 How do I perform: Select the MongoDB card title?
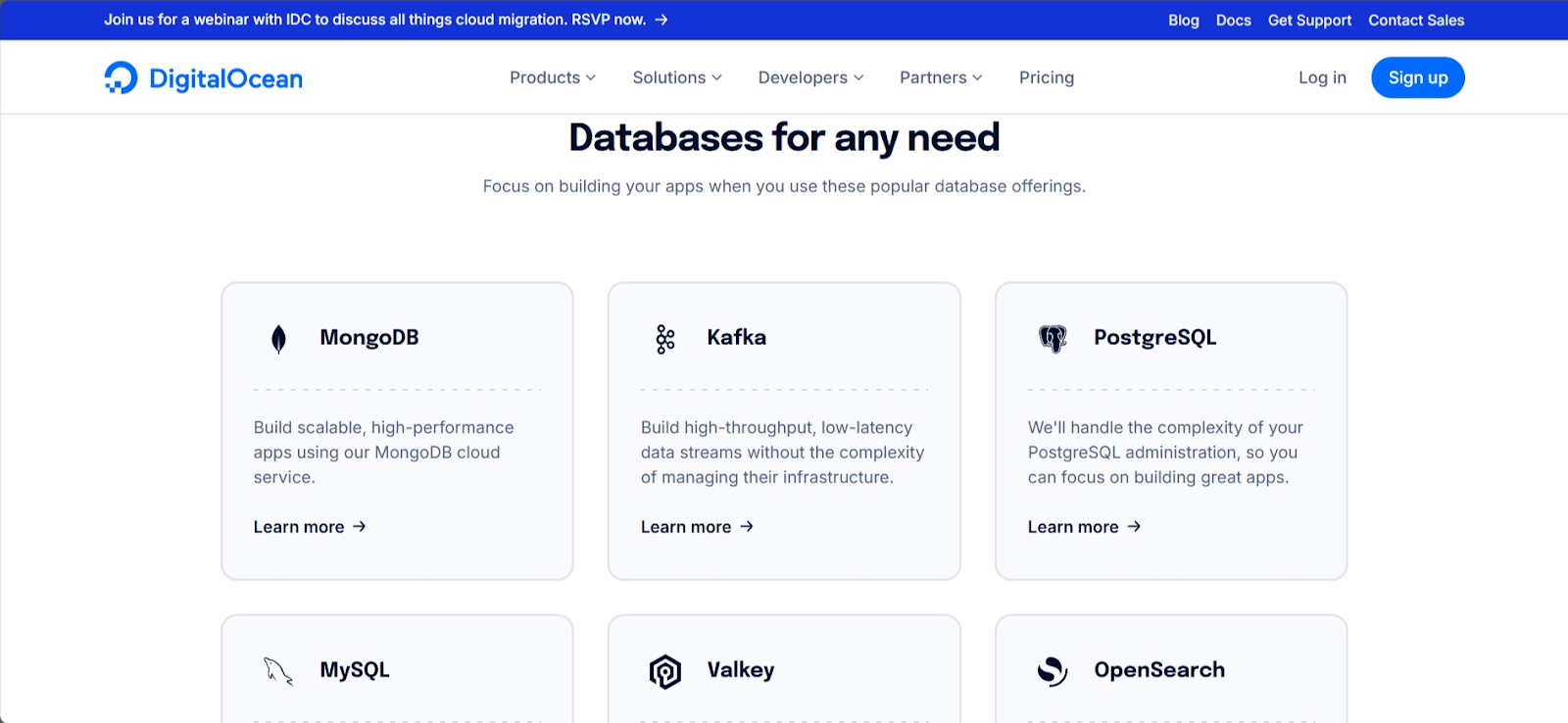(x=369, y=337)
